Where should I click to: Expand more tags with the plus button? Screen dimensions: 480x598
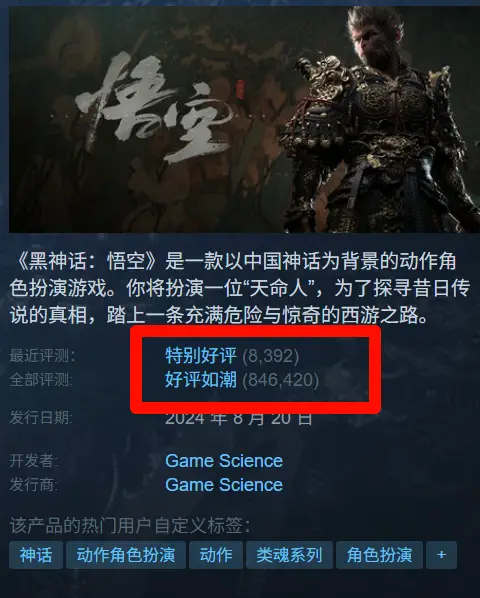point(441,555)
